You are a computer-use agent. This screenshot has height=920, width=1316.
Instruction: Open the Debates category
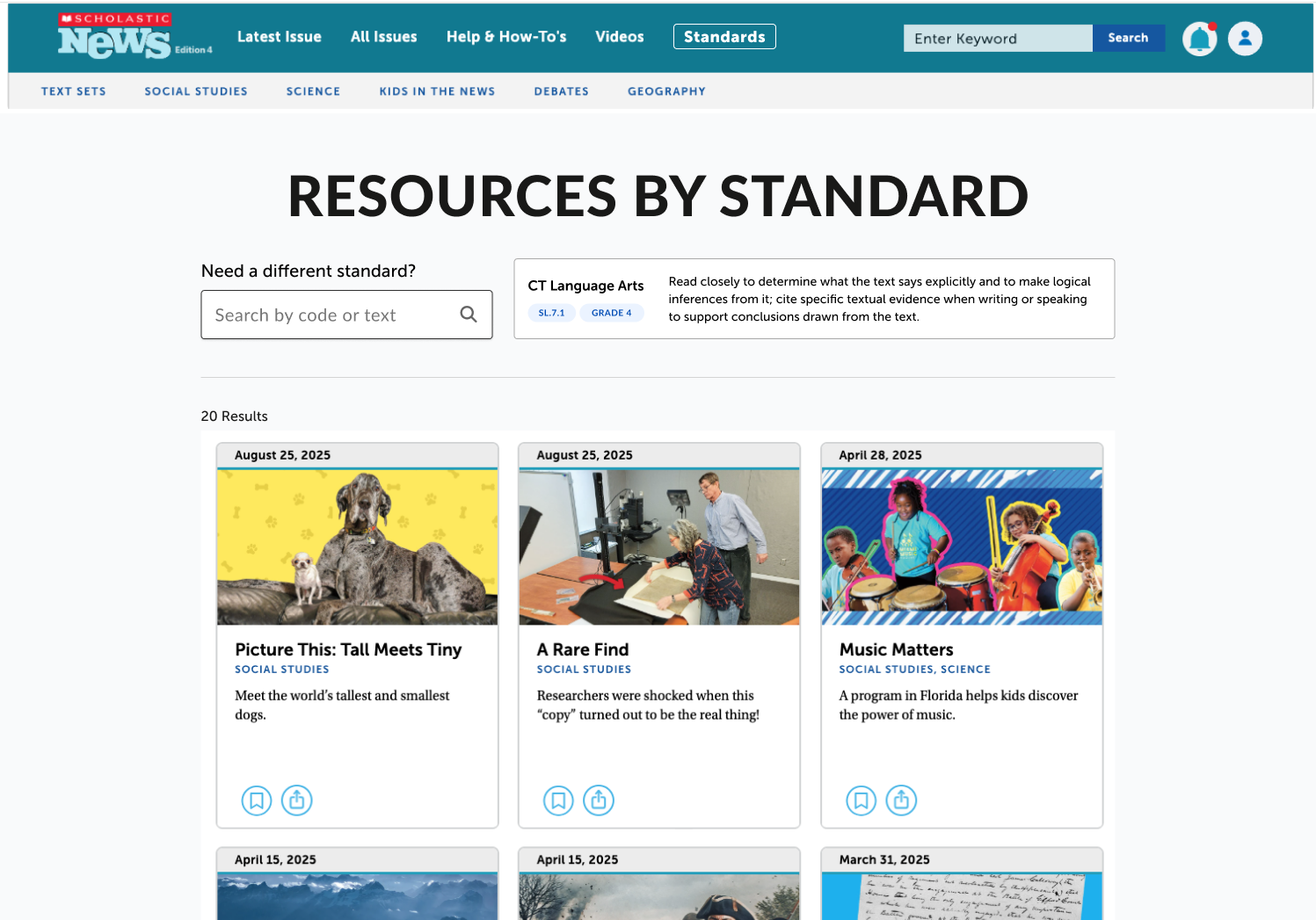(562, 91)
